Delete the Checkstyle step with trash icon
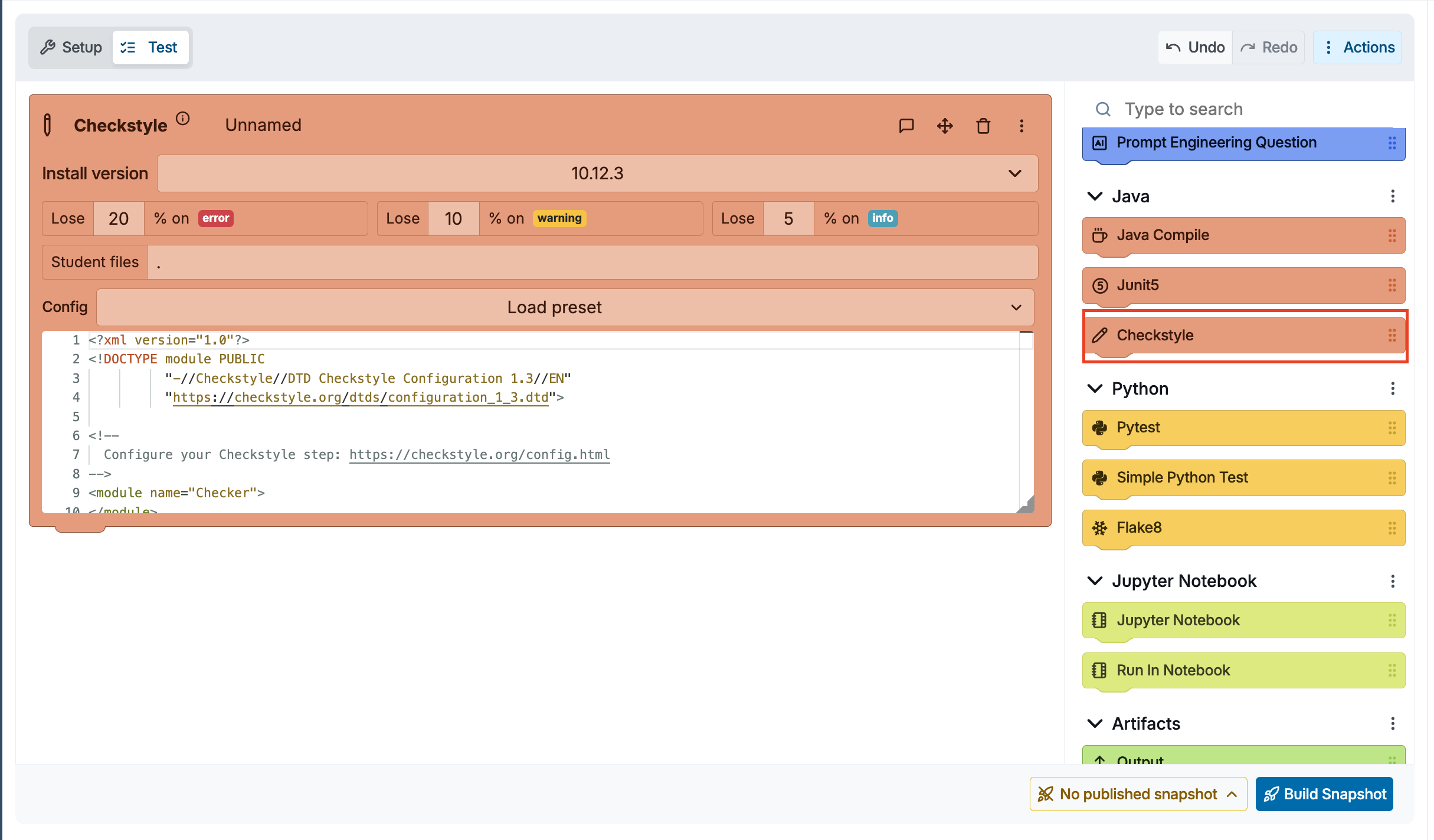This screenshot has height=840, width=1434. [x=983, y=126]
